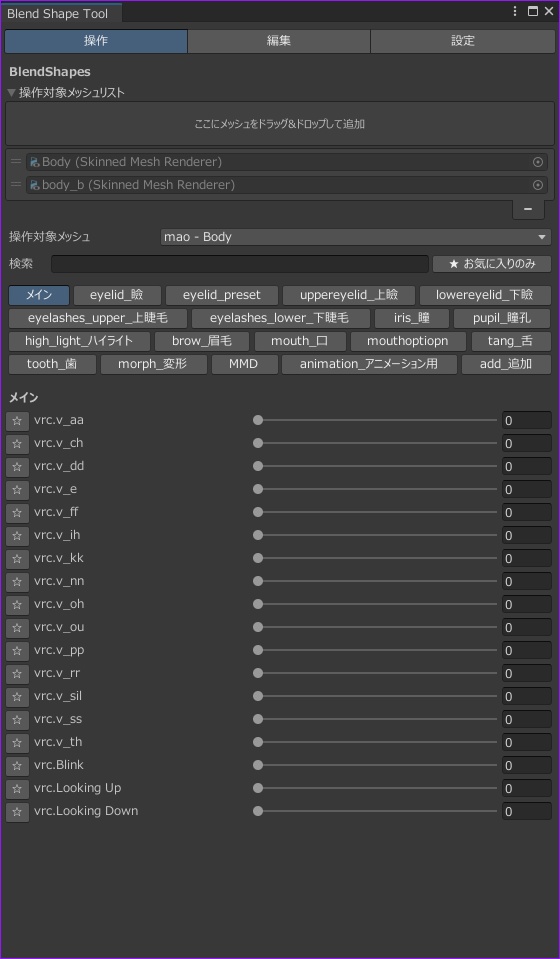This screenshot has width=560, height=959.
Task: Click the mesh drag-and-drop area
Action: [280, 124]
